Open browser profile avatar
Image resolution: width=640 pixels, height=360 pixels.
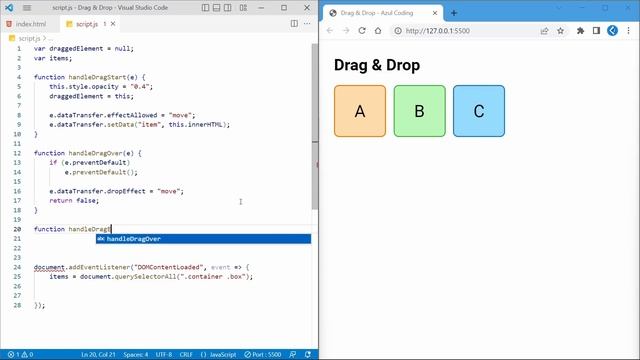[x=612, y=31]
